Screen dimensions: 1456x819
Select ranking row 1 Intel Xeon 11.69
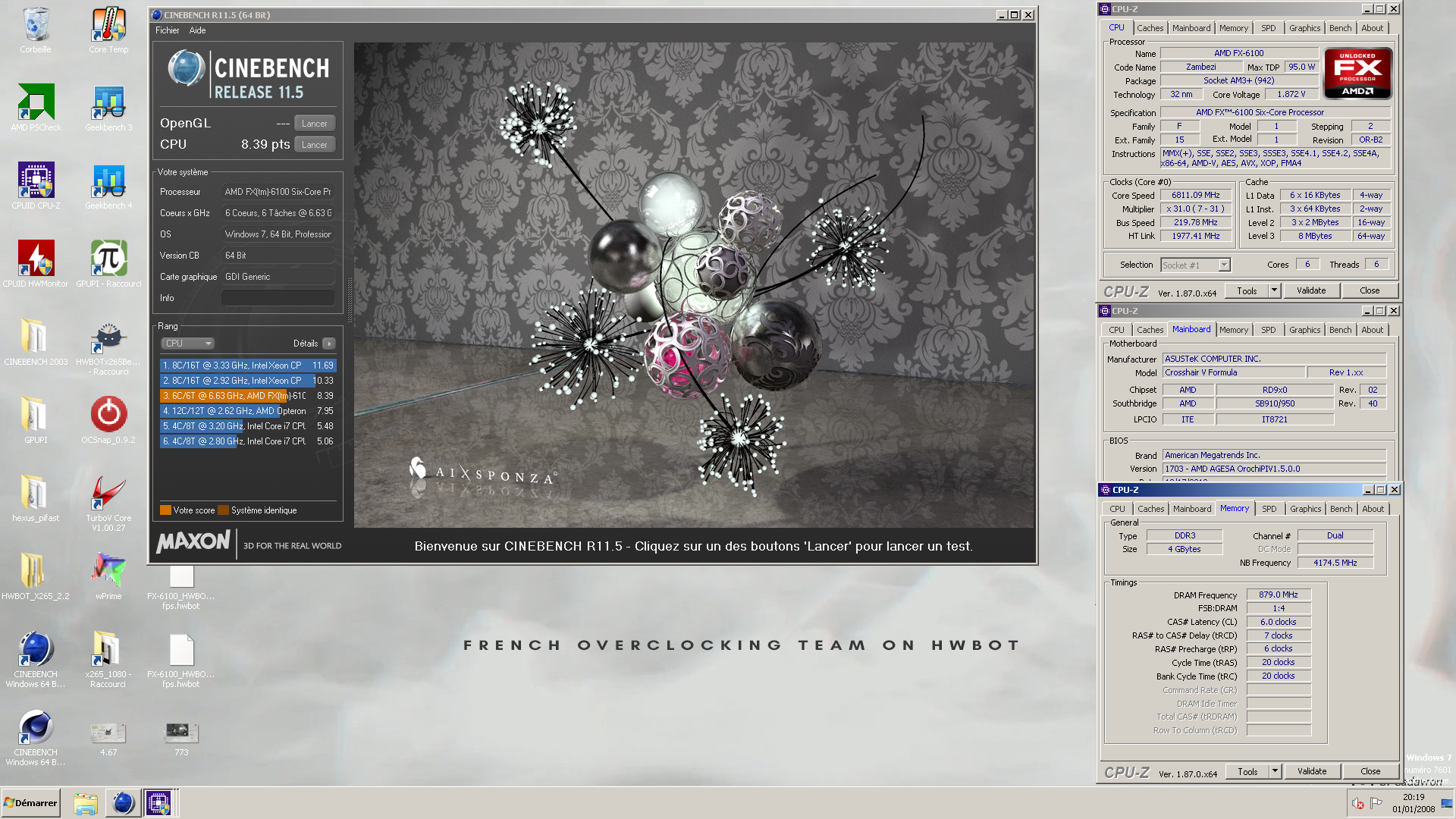click(247, 366)
